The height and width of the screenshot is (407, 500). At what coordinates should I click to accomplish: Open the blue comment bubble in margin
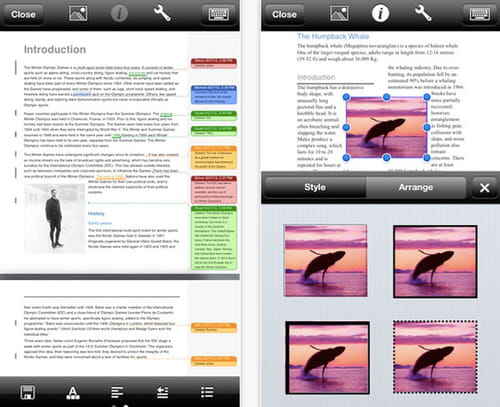click(214, 95)
